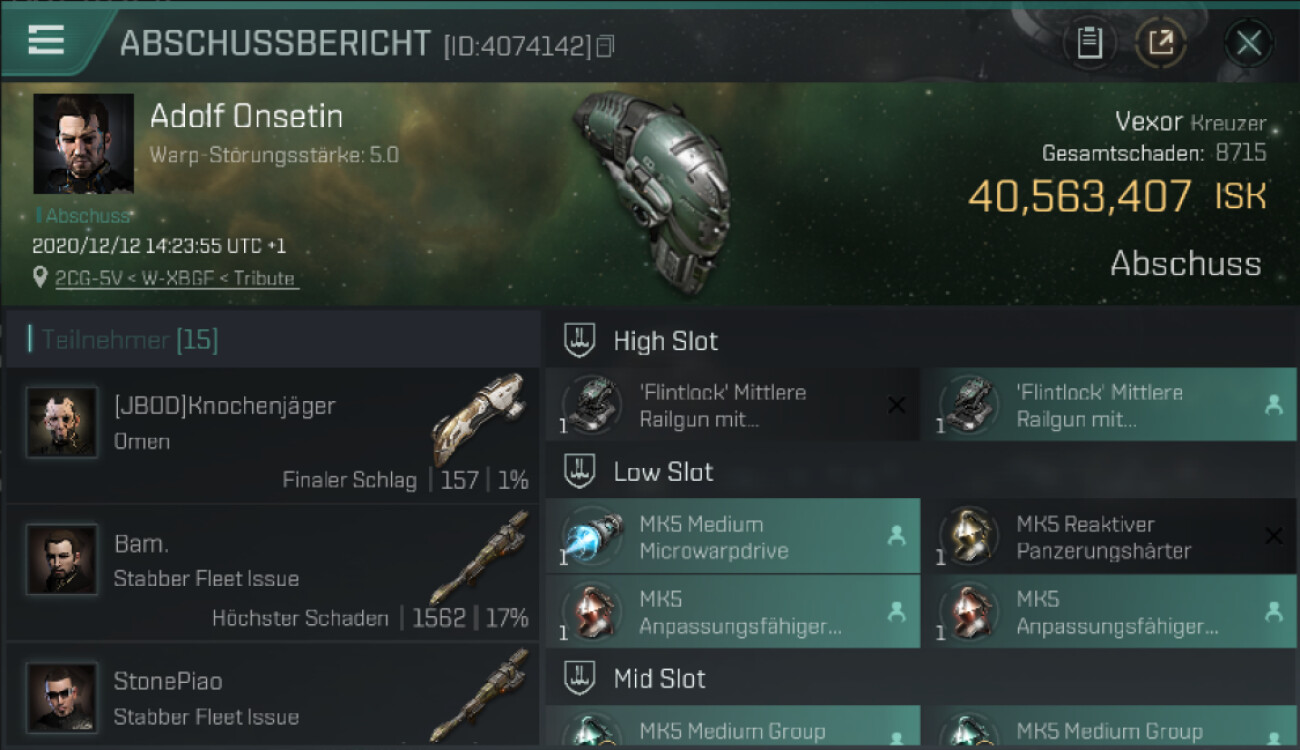The height and width of the screenshot is (750, 1300).
Task: Select participant [JBOD]Knochenjäger
Action: pyautogui.click(x=272, y=436)
